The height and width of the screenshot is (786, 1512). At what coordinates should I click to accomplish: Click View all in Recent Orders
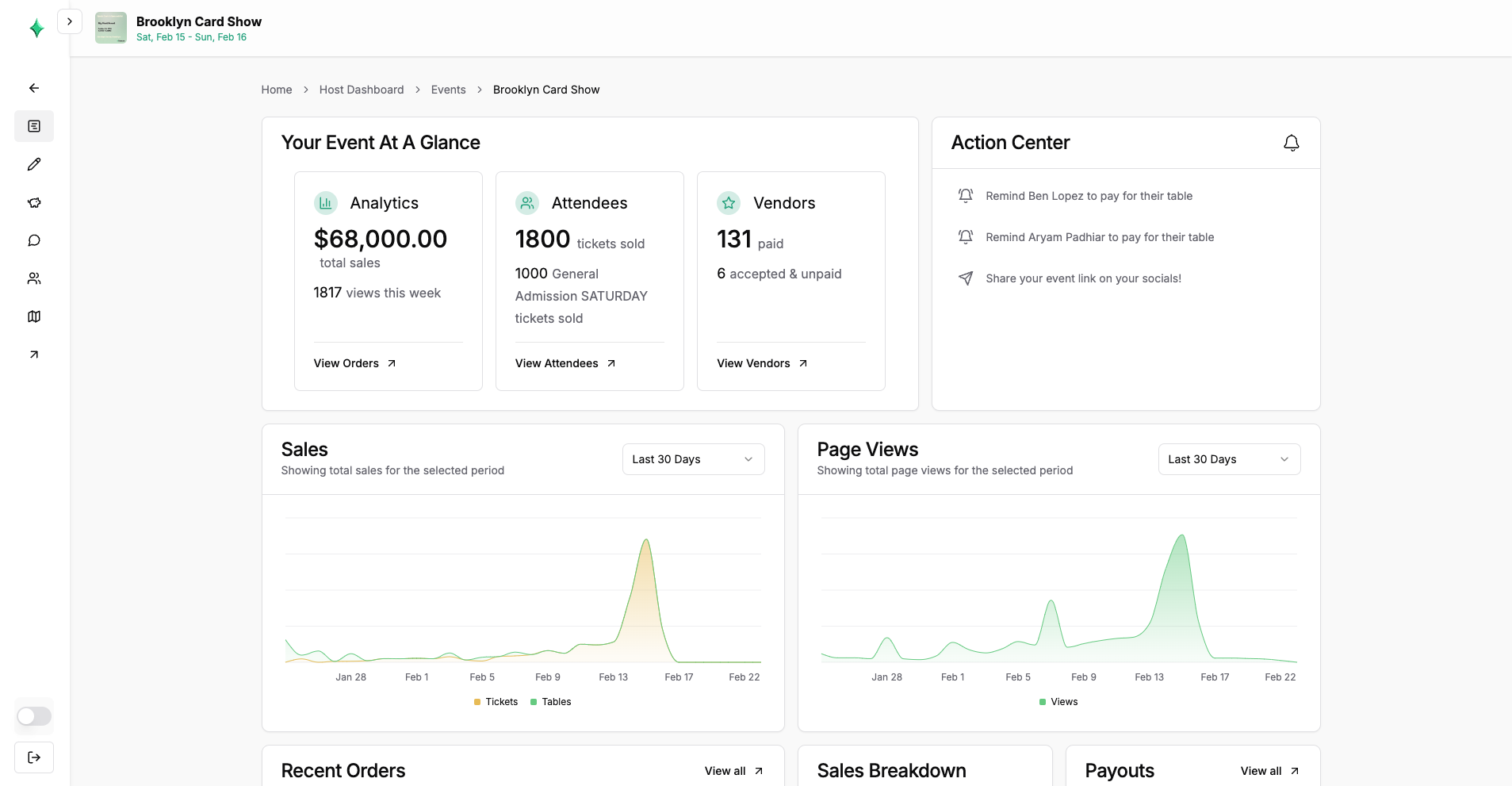pyautogui.click(x=733, y=771)
